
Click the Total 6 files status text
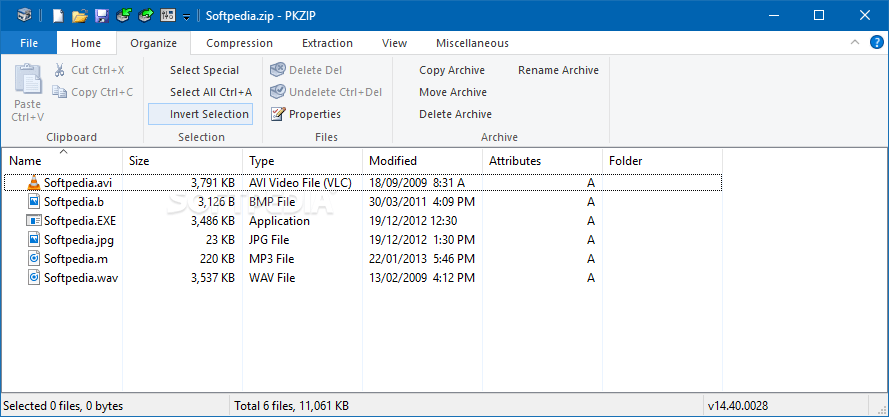pos(291,406)
